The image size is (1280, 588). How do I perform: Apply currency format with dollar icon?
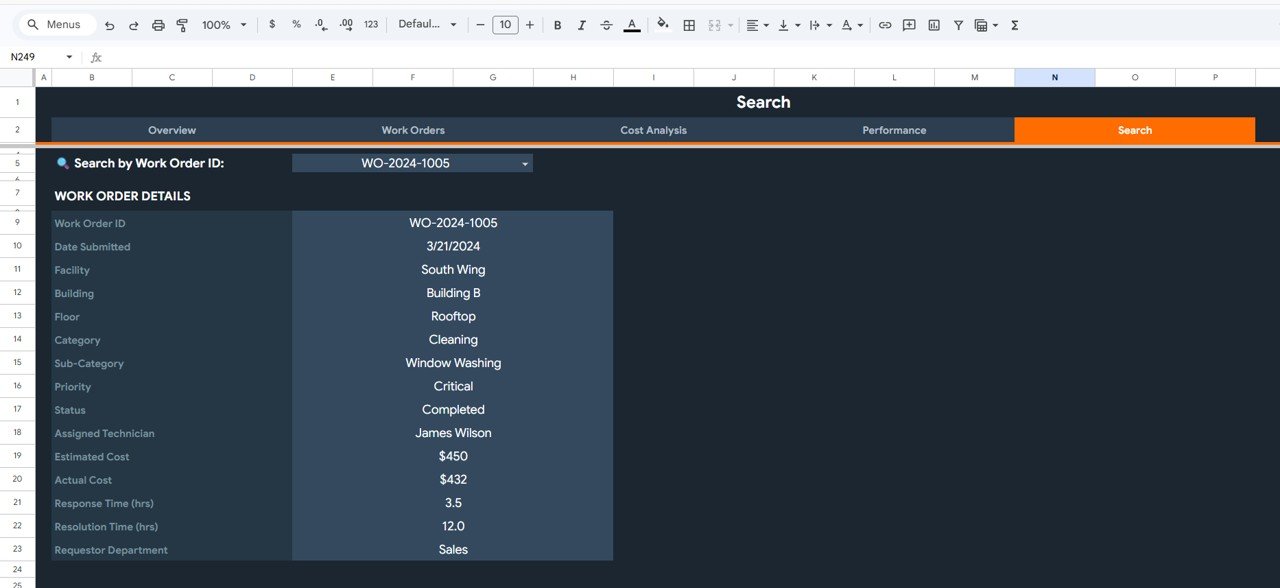point(271,24)
